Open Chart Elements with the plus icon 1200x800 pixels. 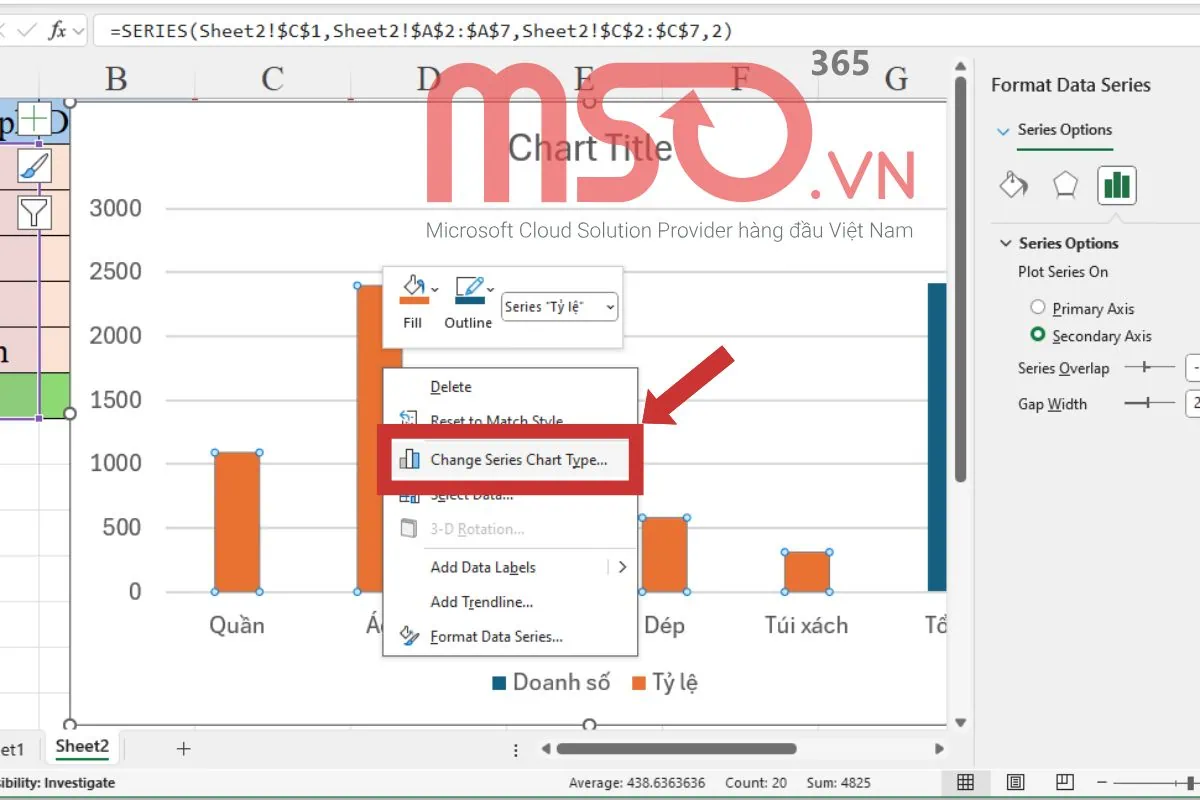(x=35, y=119)
